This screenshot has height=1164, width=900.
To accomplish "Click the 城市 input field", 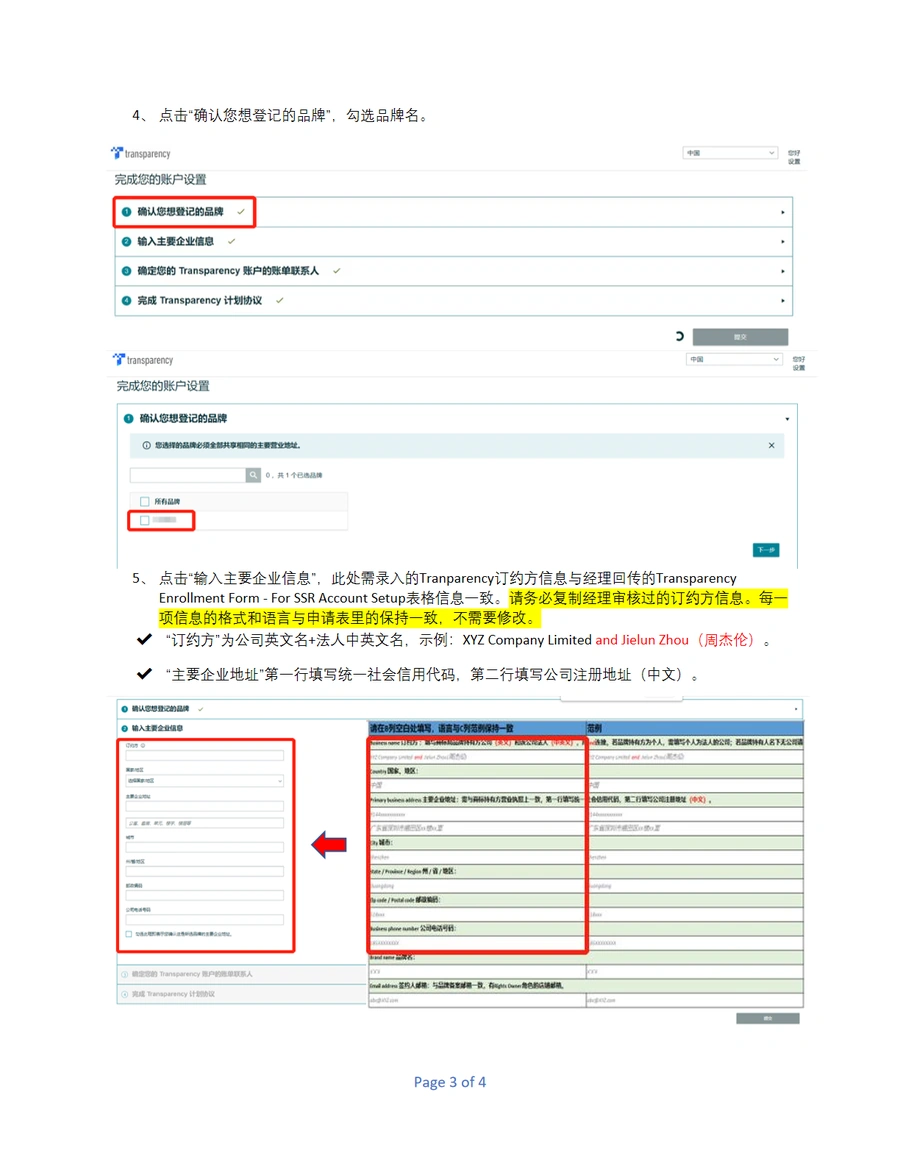I will [205, 847].
